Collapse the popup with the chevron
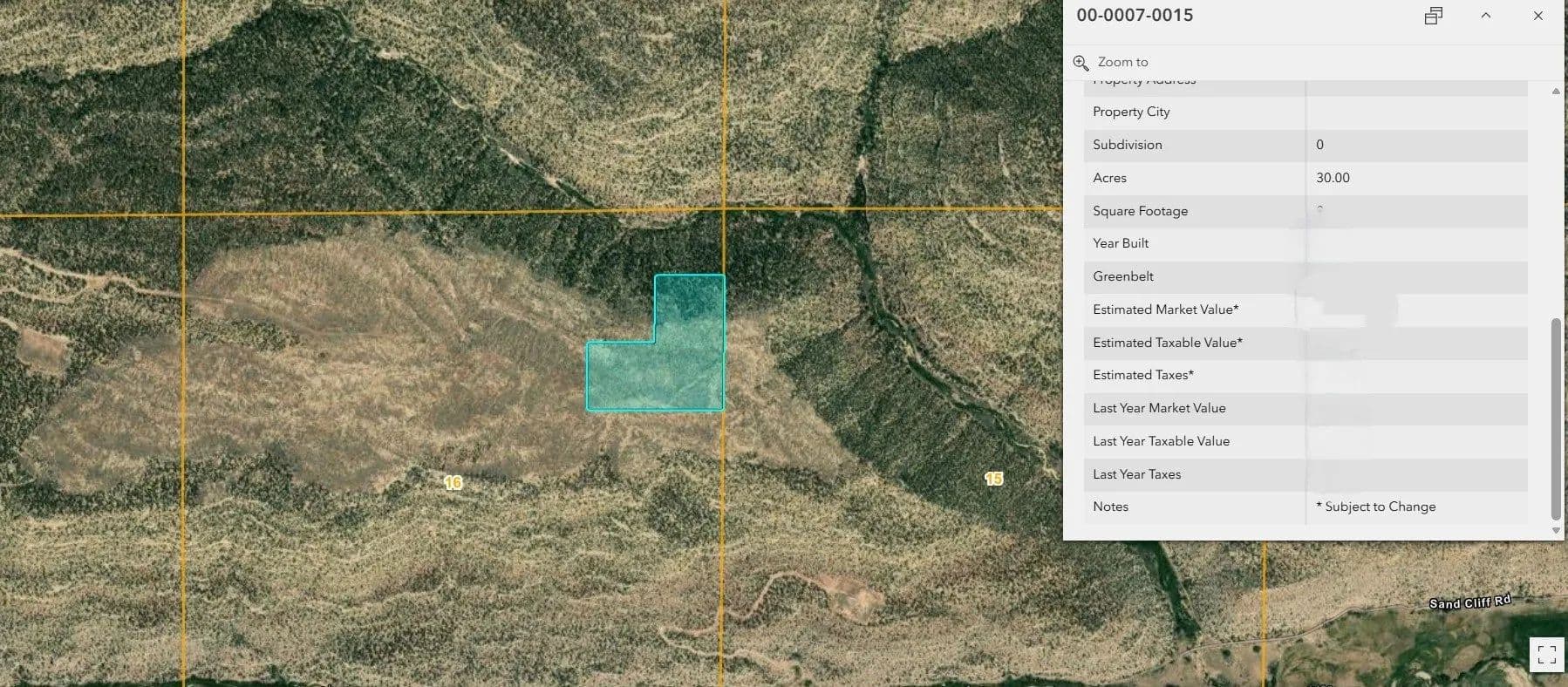 1485,16
